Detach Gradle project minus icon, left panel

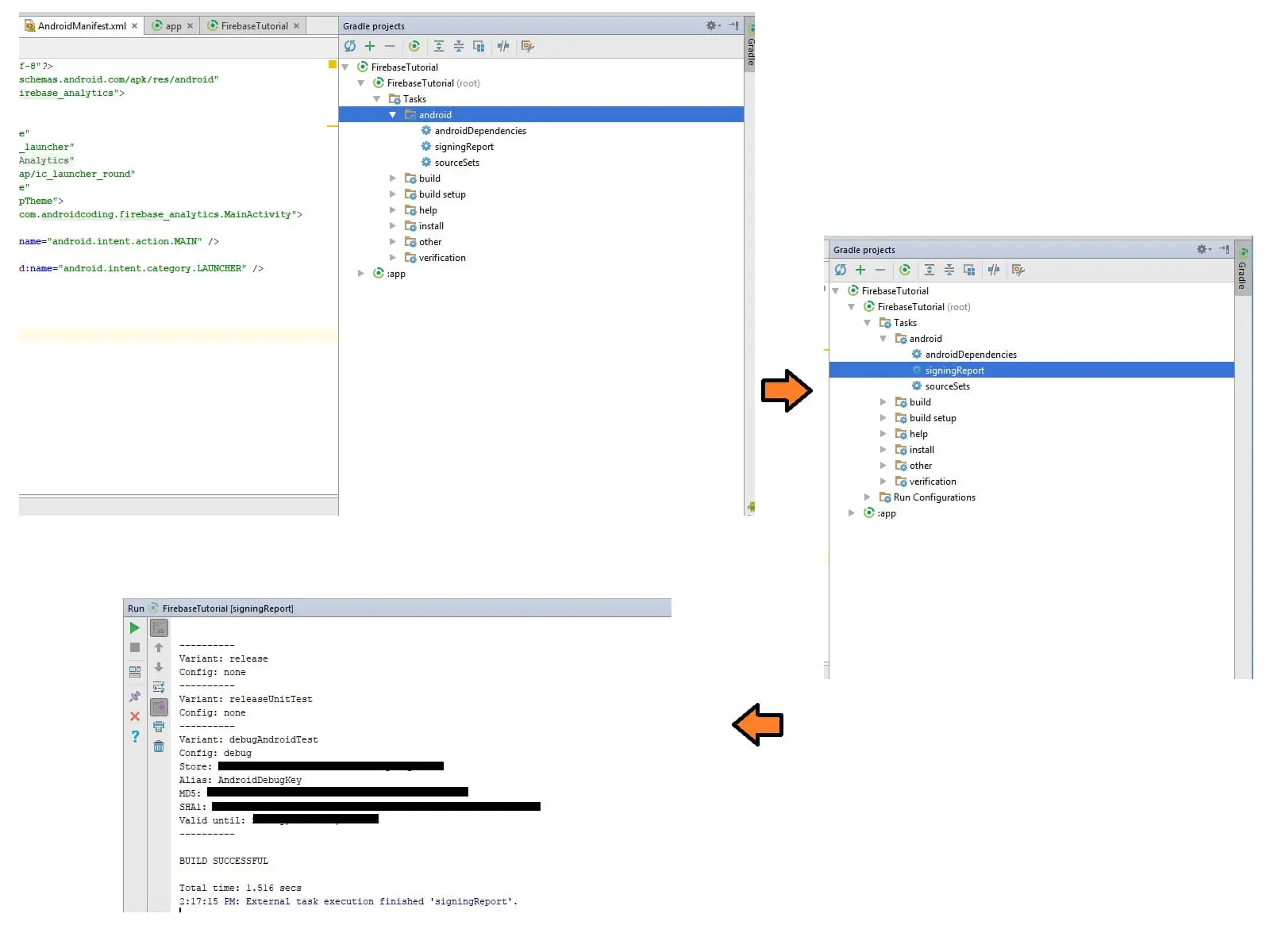click(390, 46)
